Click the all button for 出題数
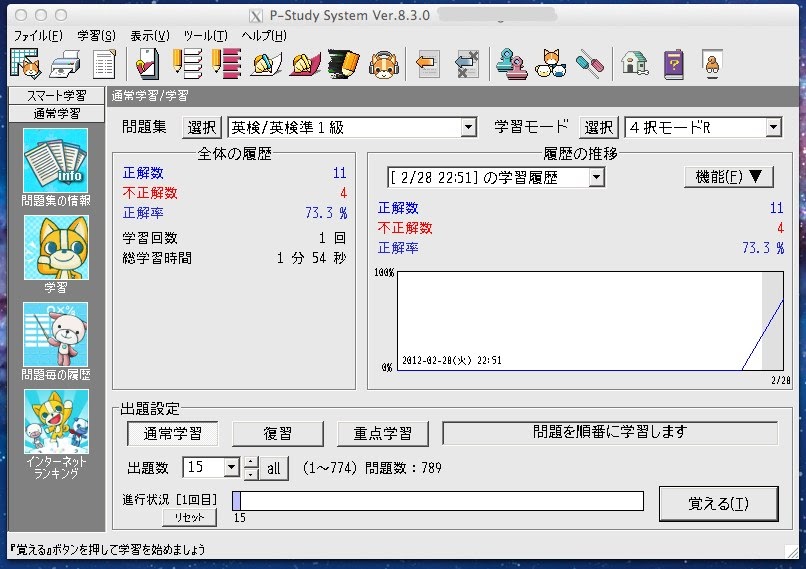This screenshot has height=569, width=806. (x=274, y=468)
